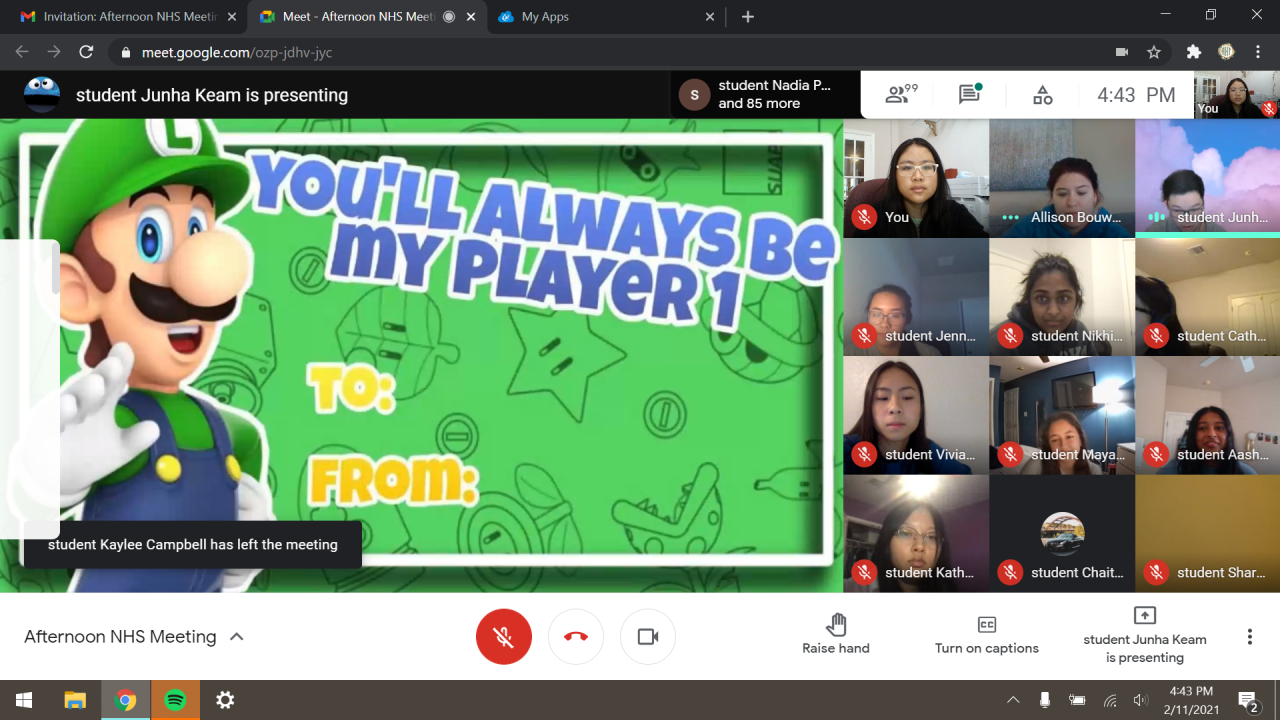Click the Meet 4:43 PM clock text
1280x720 pixels.
[x=1136, y=95]
